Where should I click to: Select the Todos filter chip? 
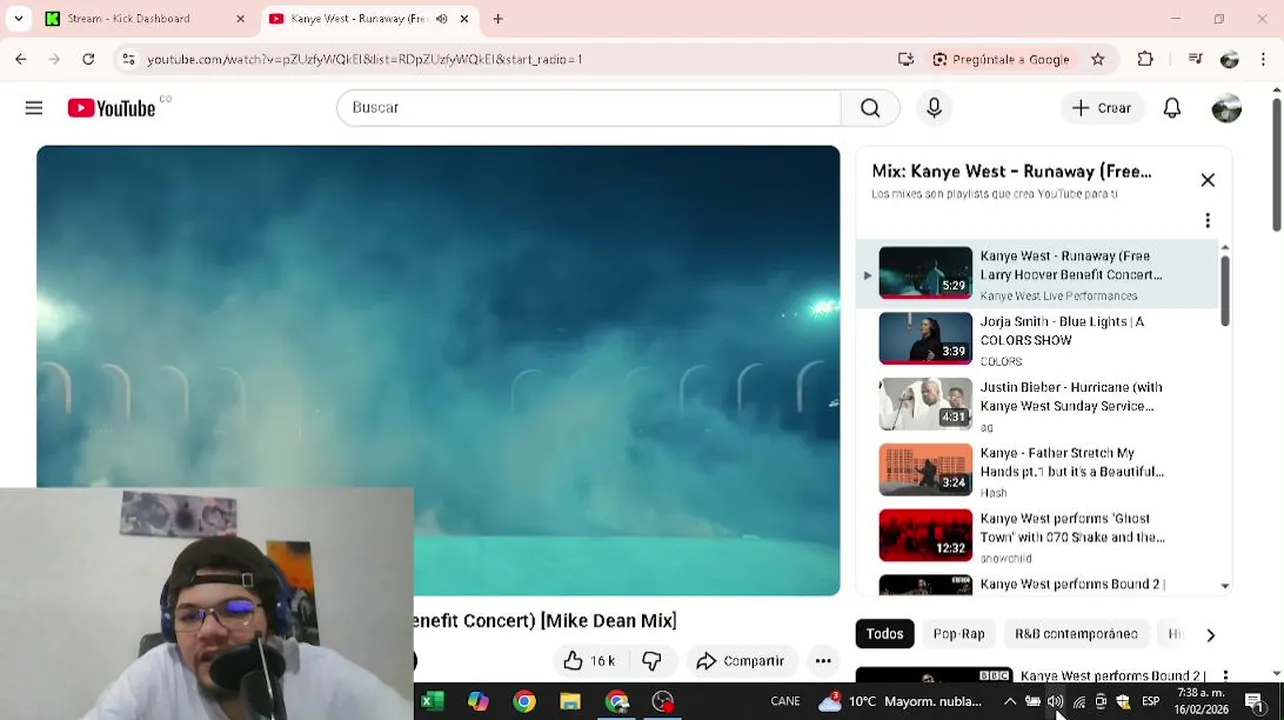884,634
